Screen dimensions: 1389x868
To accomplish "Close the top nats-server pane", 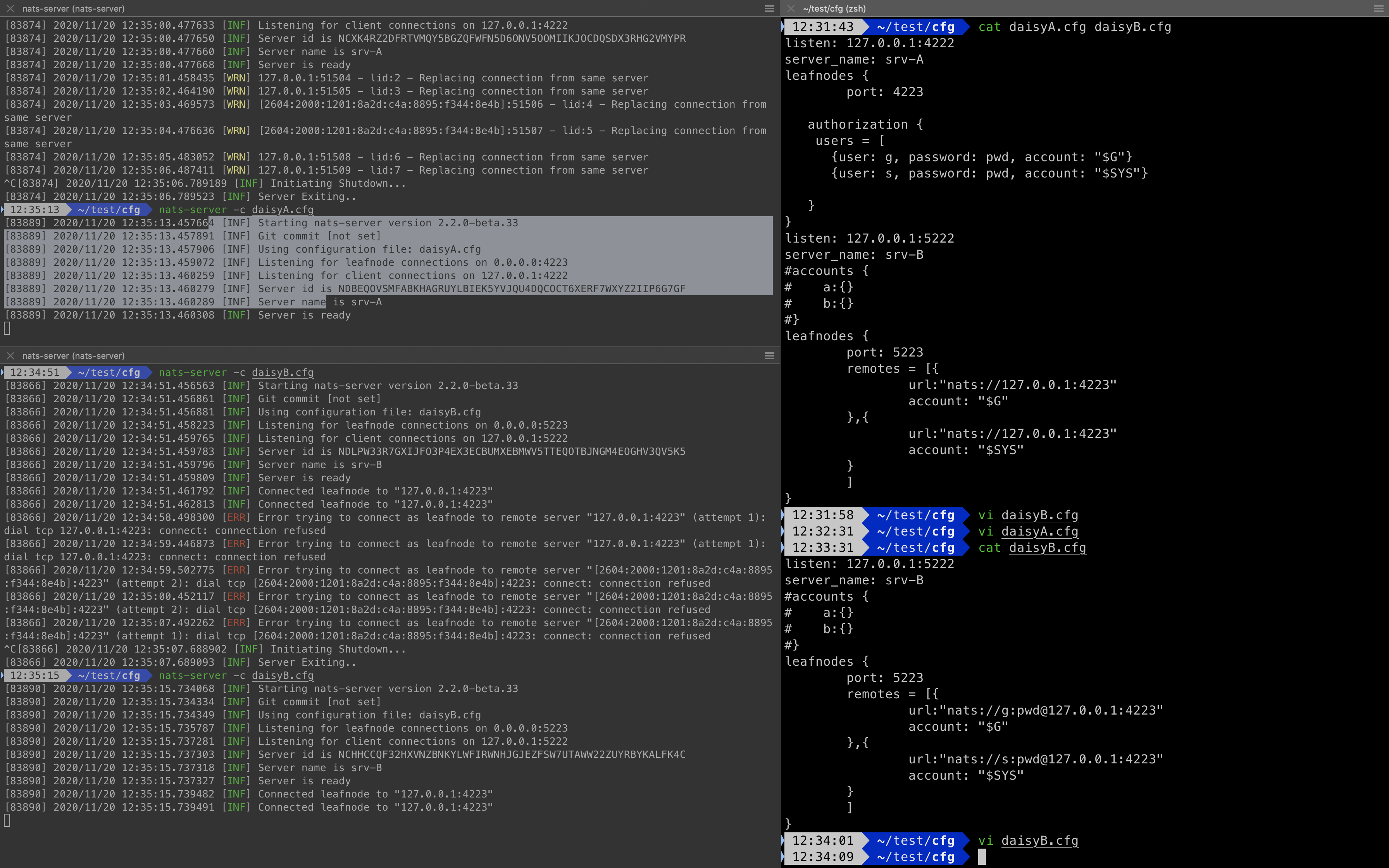I will pos(10,9).
